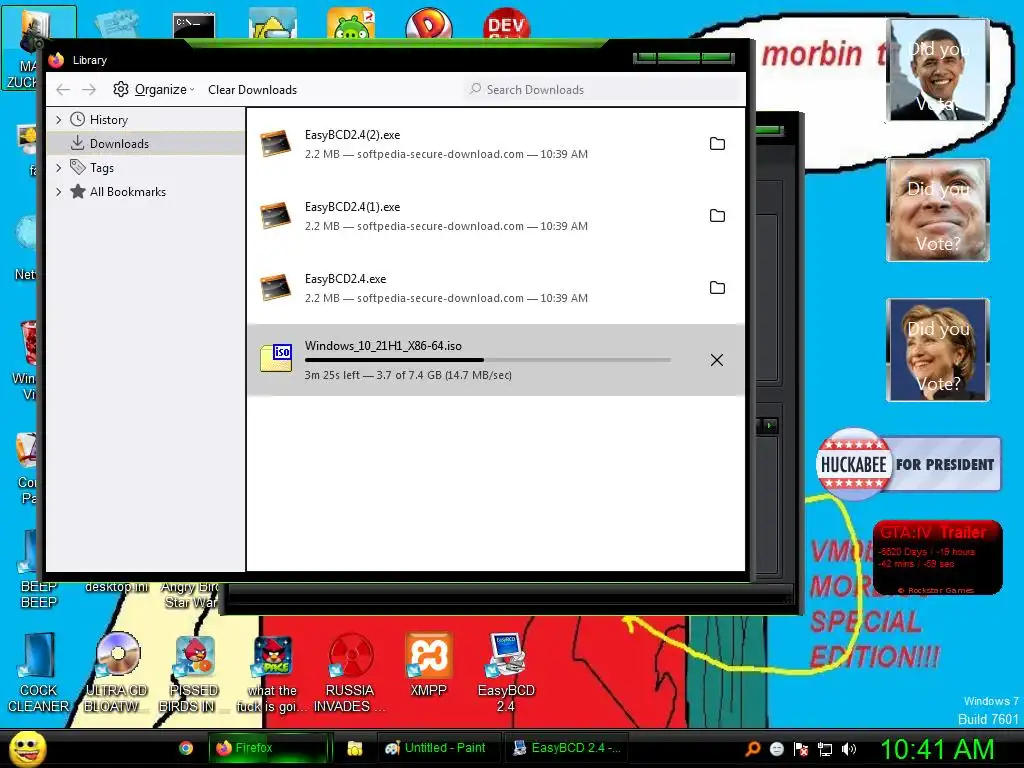Click the 10:41 AM taskbar clock
Screen dimensions: 1024x768
[937, 749]
